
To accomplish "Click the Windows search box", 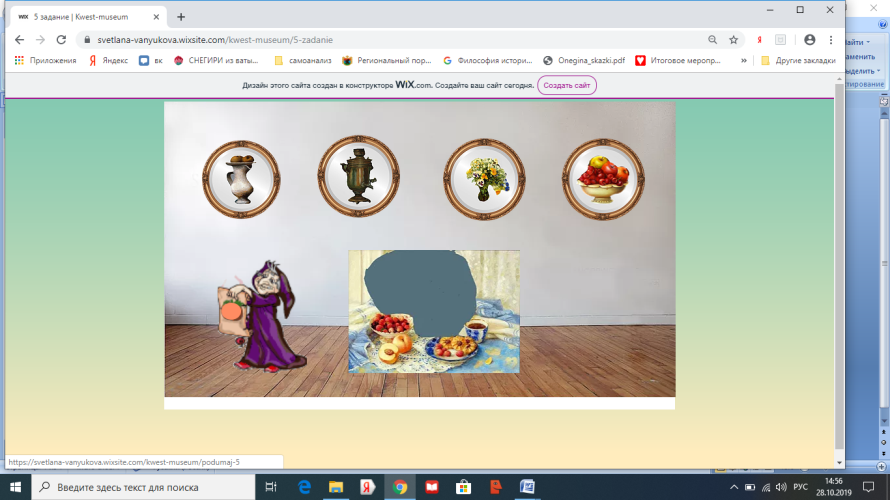I will point(143,487).
